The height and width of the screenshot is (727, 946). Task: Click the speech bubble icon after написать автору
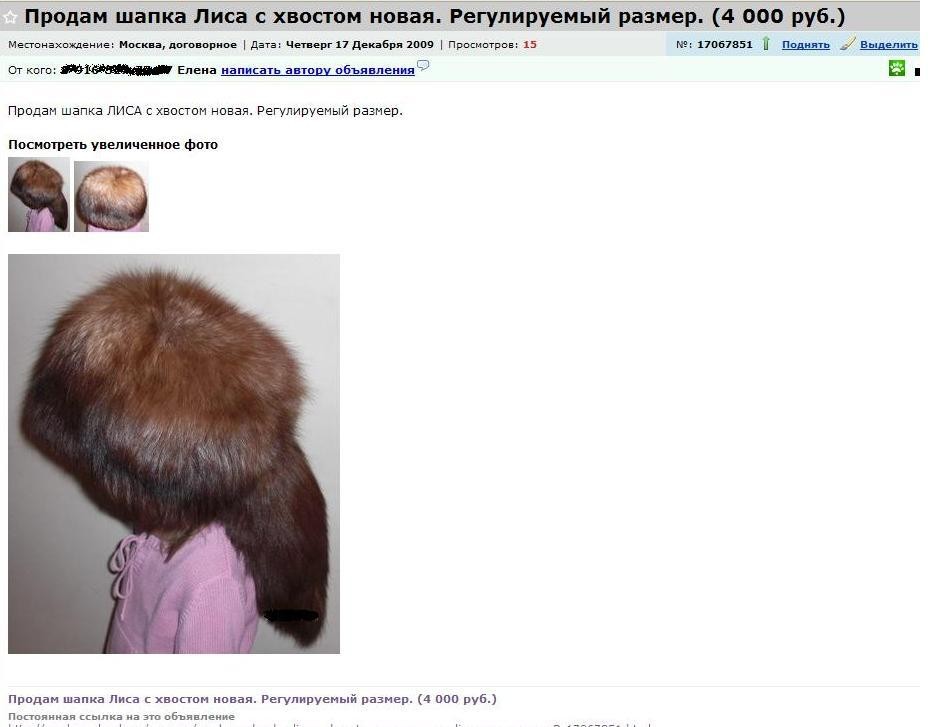coord(423,65)
